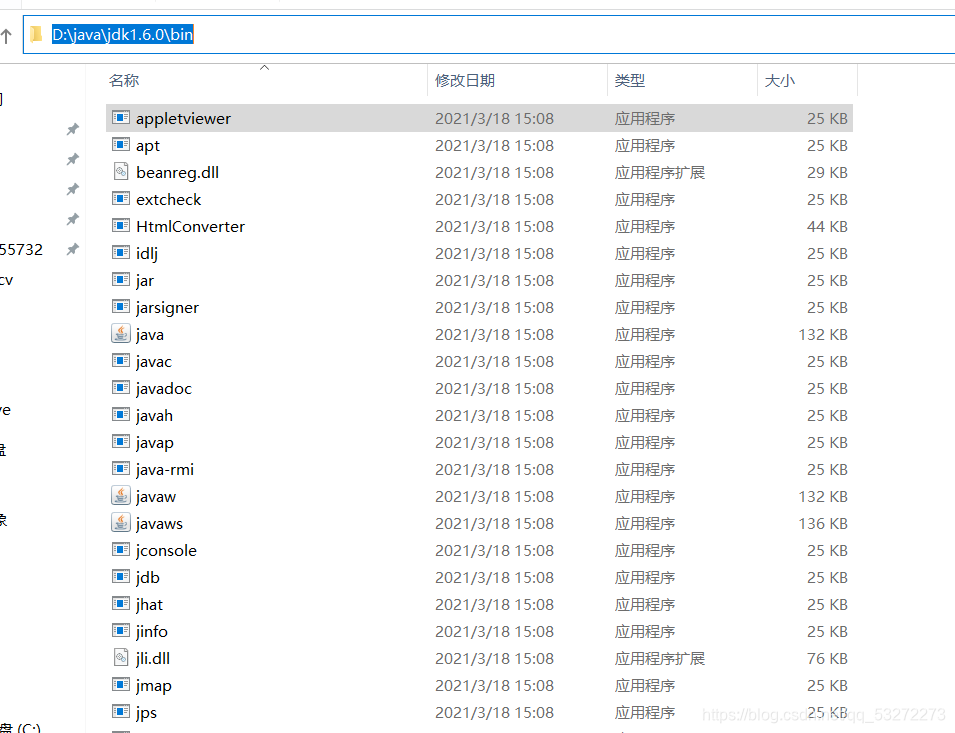Select the jps file name

(146, 712)
